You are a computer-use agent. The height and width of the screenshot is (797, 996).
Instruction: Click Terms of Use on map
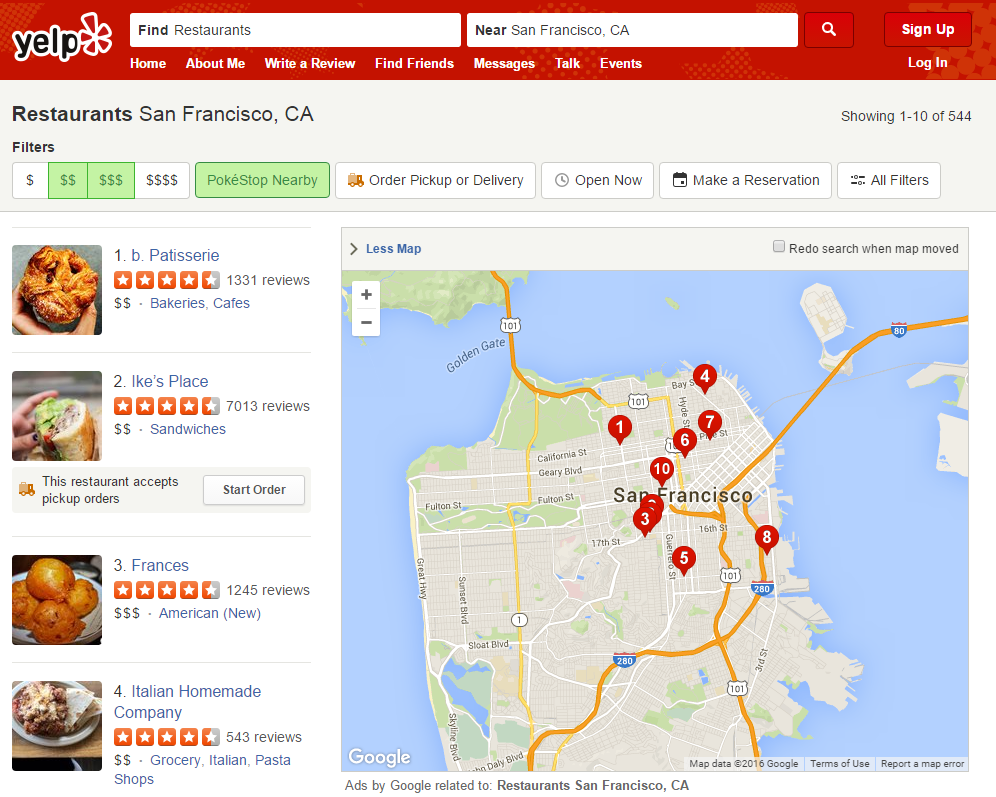tap(839, 763)
